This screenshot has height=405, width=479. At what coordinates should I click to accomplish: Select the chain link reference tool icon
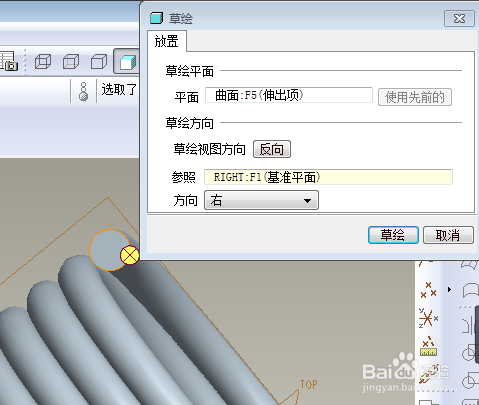click(x=428, y=374)
